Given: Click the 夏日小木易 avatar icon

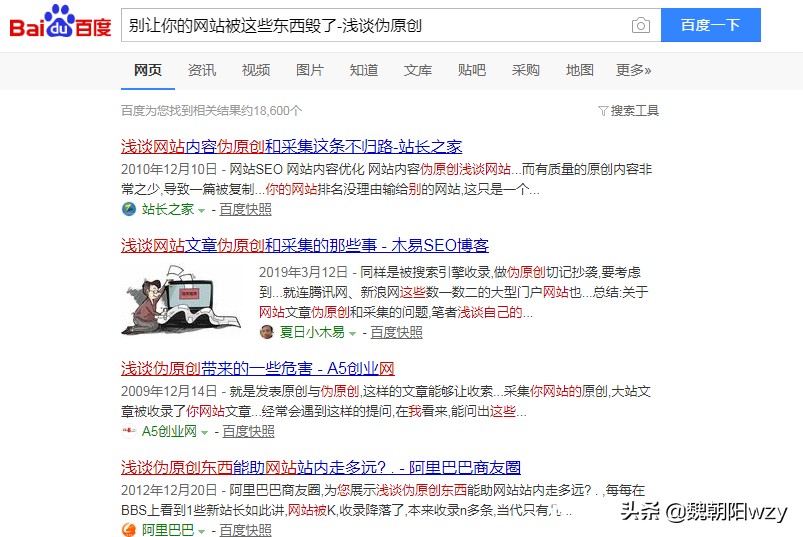Looking at the screenshot, I should coord(266,332).
